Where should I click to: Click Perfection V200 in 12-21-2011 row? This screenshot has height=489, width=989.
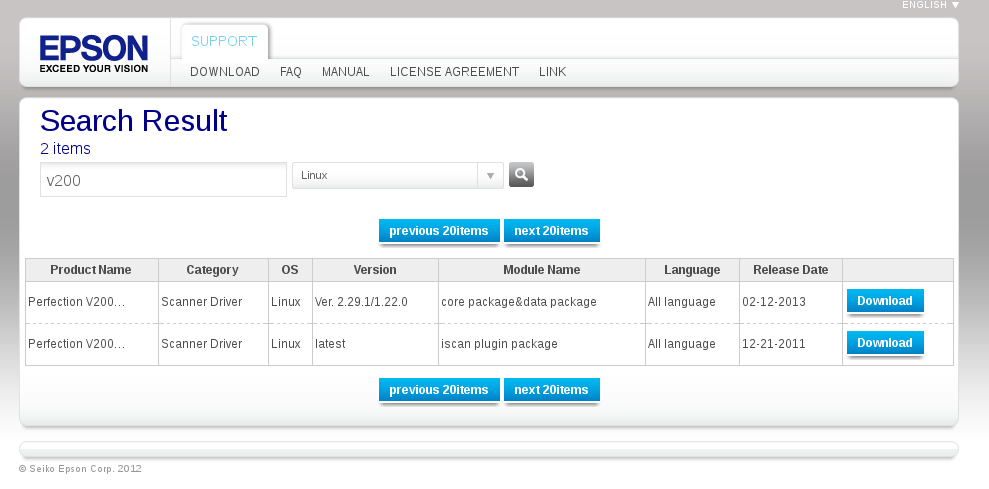(x=76, y=344)
